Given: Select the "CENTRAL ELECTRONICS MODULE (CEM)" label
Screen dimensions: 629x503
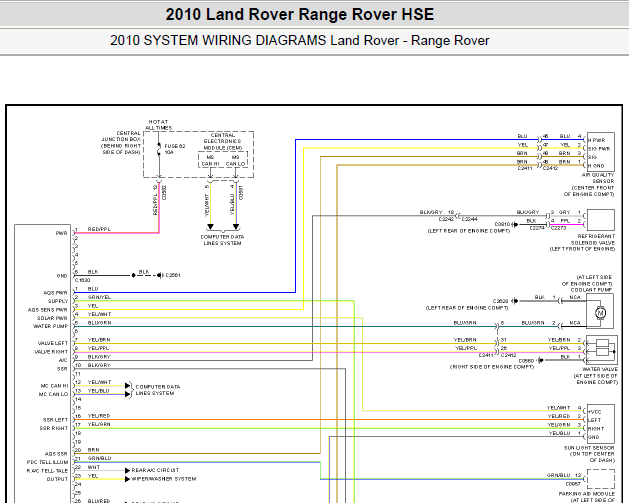Looking at the screenshot, I should (222, 142).
